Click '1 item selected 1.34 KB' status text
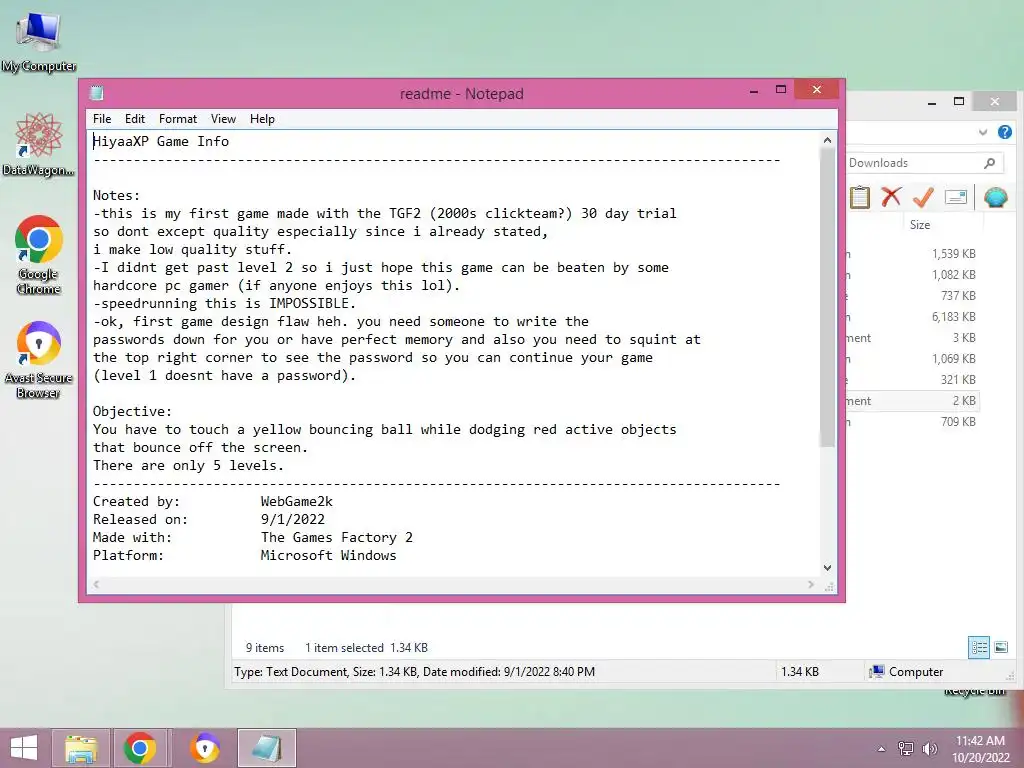1024x768 pixels. (x=366, y=648)
